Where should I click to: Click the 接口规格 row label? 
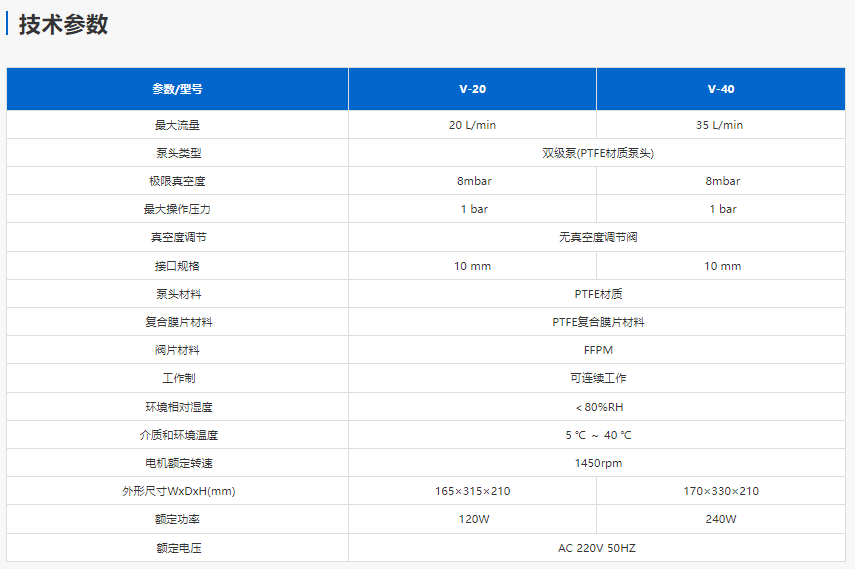(x=177, y=266)
